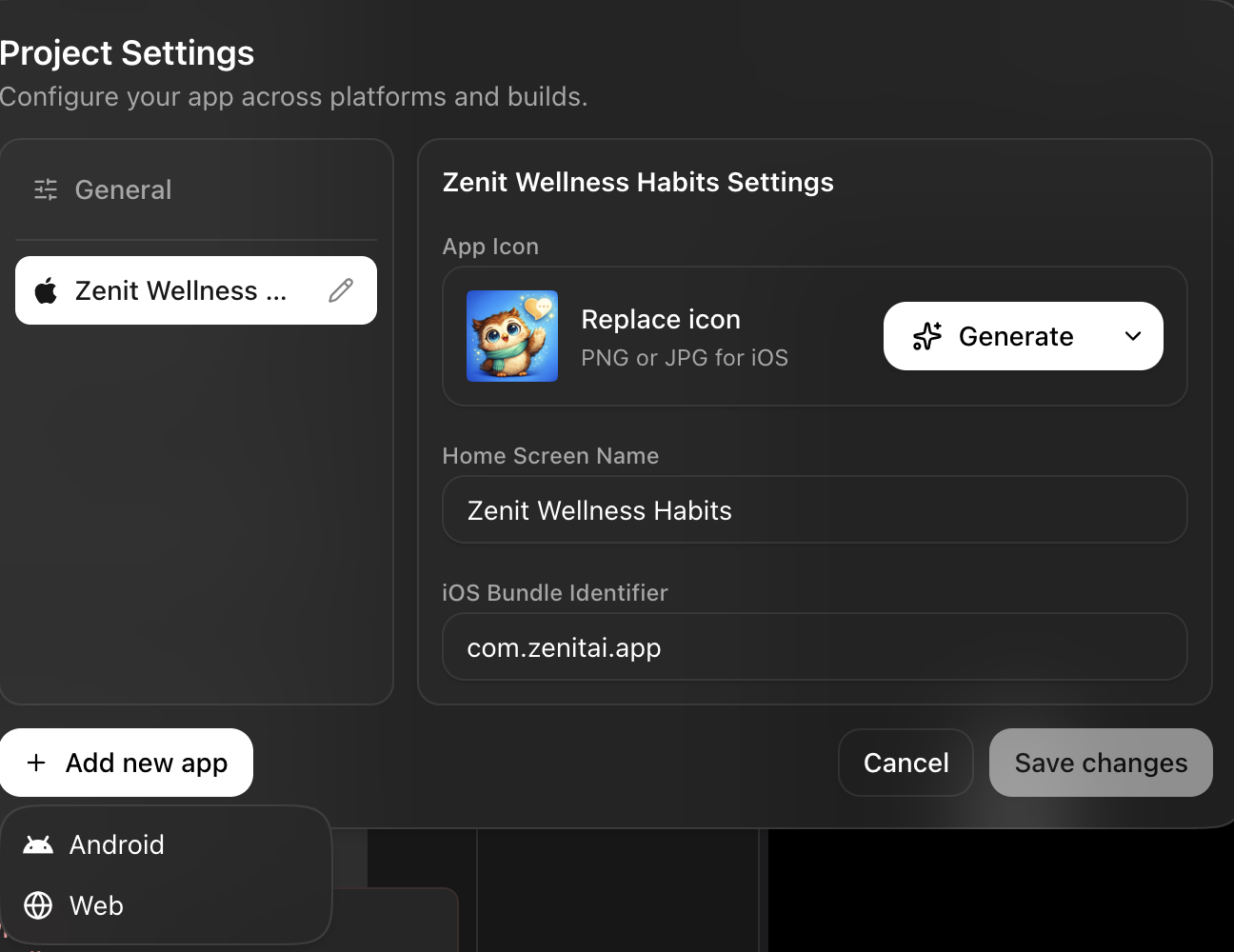The width and height of the screenshot is (1234, 952).
Task: Click the plus icon on Add new app
Action: pyautogui.click(x=36, y=763)
